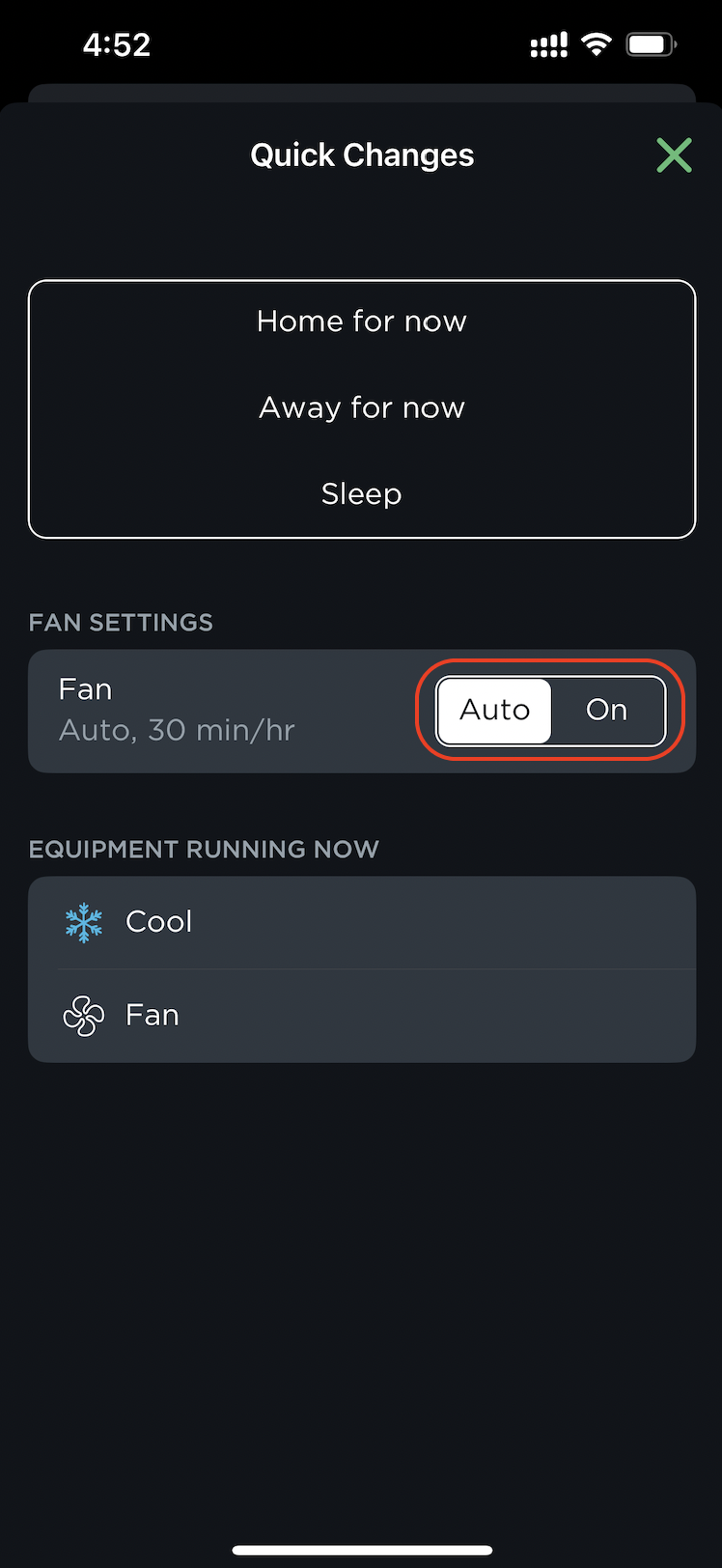
Task: Click the EQUIPMENT RUNNING NOW section header
Action: coord(204,849)
